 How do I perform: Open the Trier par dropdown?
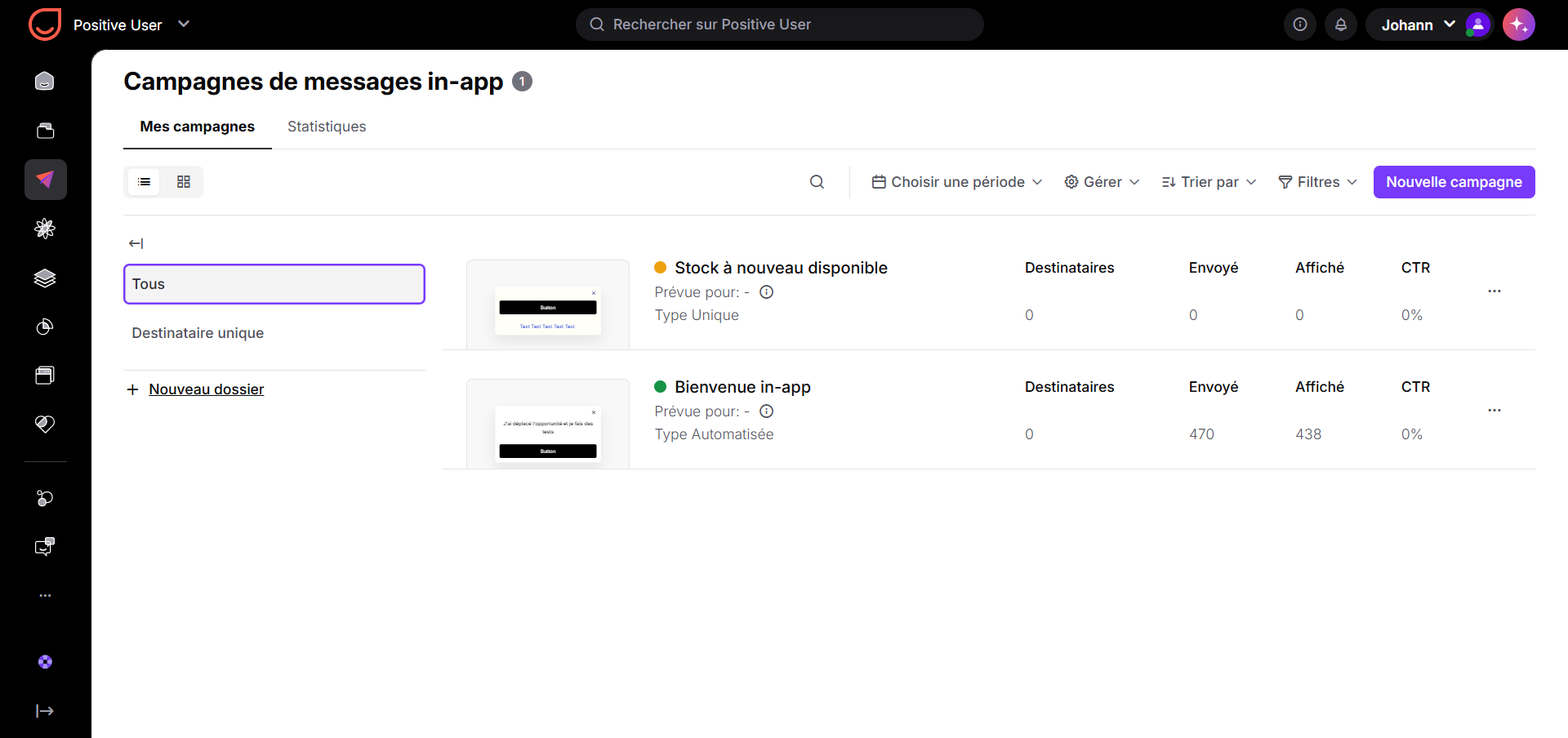click(x=1209, y=182)
